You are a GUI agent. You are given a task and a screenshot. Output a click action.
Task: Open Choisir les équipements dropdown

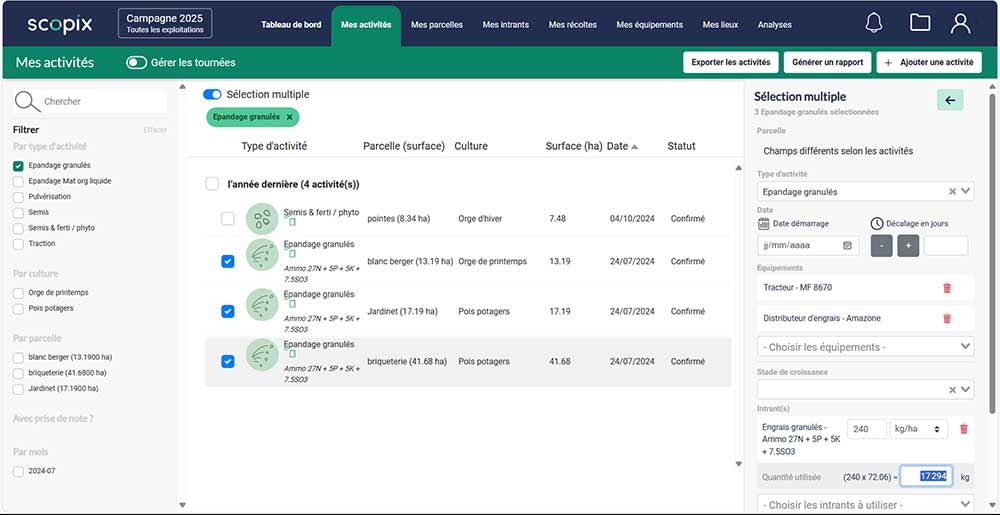point(865,347)
